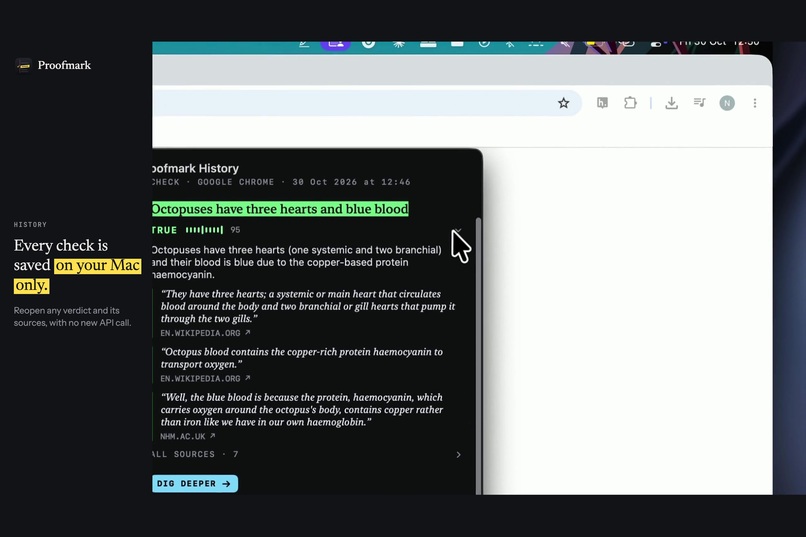Click the 'Octopus blood contains' quote
The height and width of the screenshot is (537, 806).
[x=302, y=358]
